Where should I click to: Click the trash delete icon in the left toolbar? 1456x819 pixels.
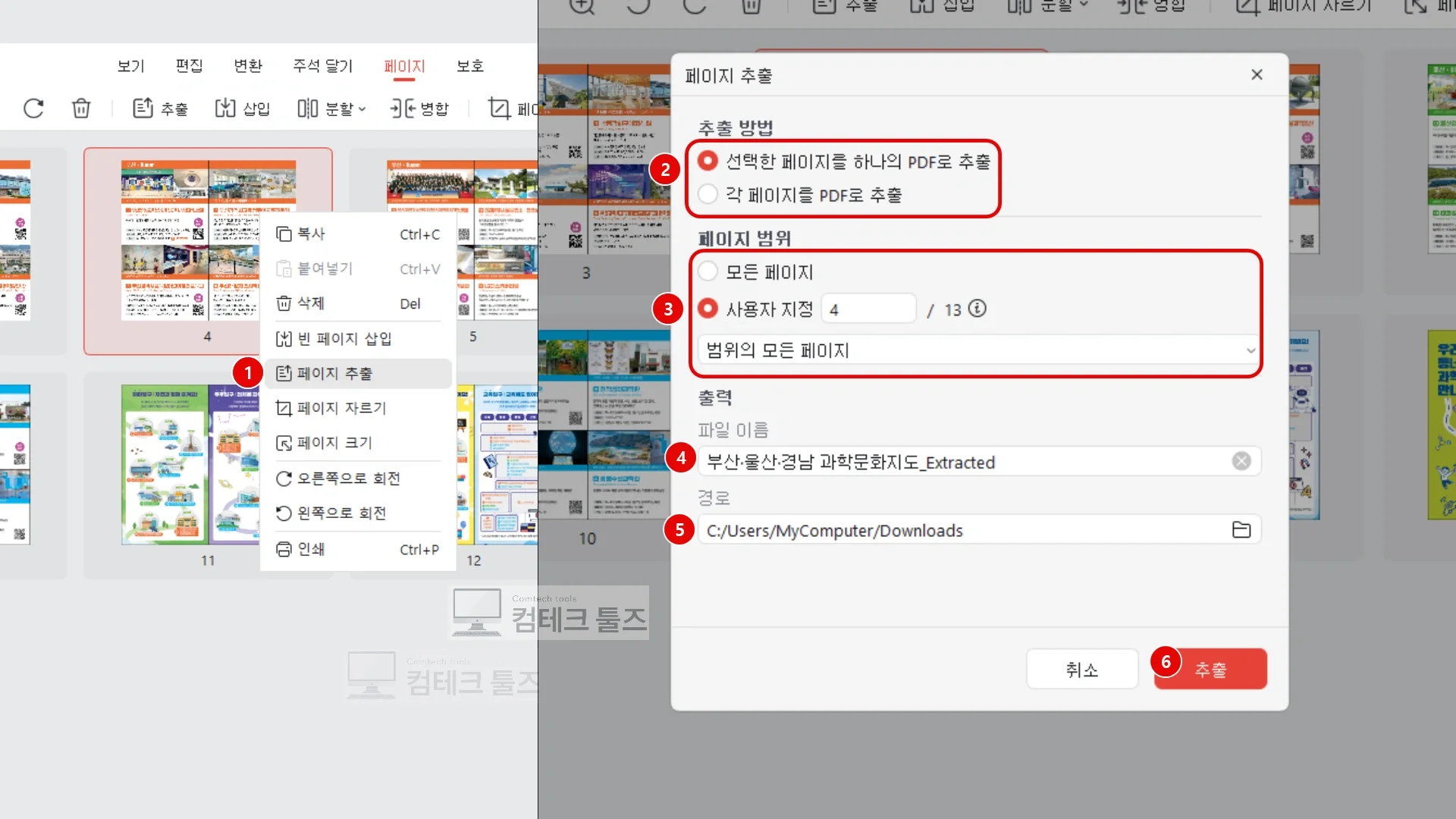[x=81, y=108]
